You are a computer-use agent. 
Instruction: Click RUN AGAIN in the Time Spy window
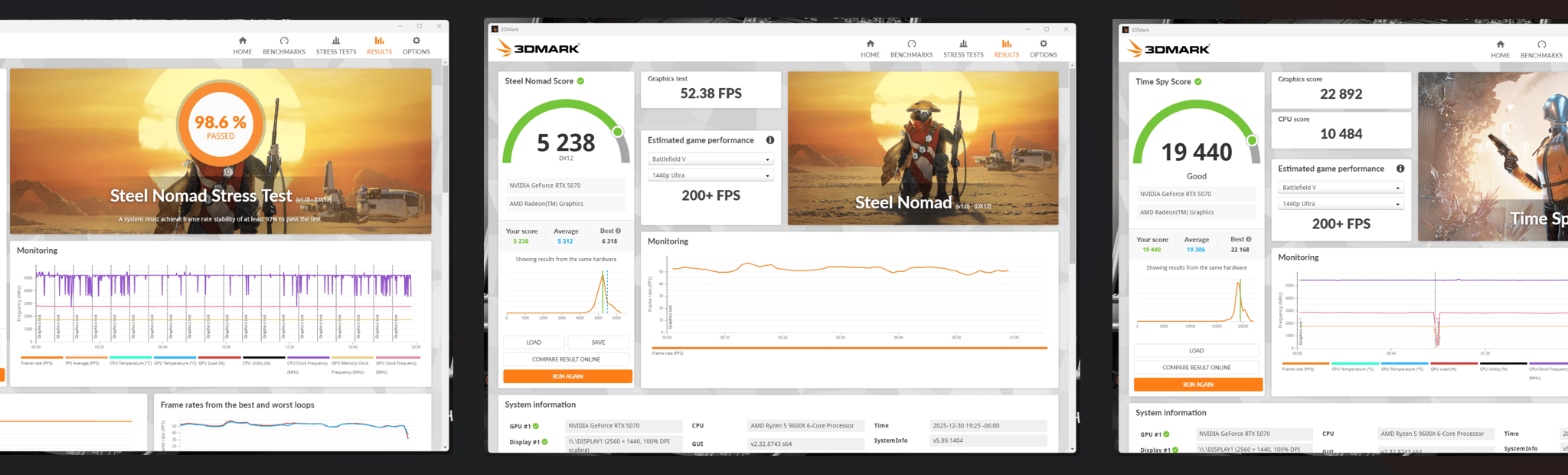click(1198, 385)
